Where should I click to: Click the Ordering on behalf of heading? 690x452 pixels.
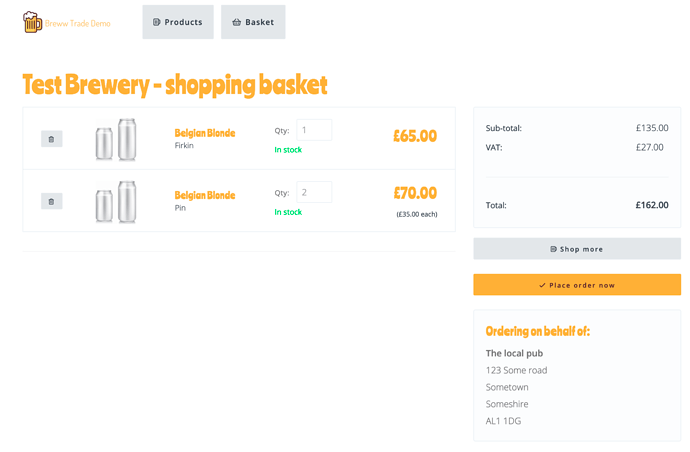click(538, 331)
